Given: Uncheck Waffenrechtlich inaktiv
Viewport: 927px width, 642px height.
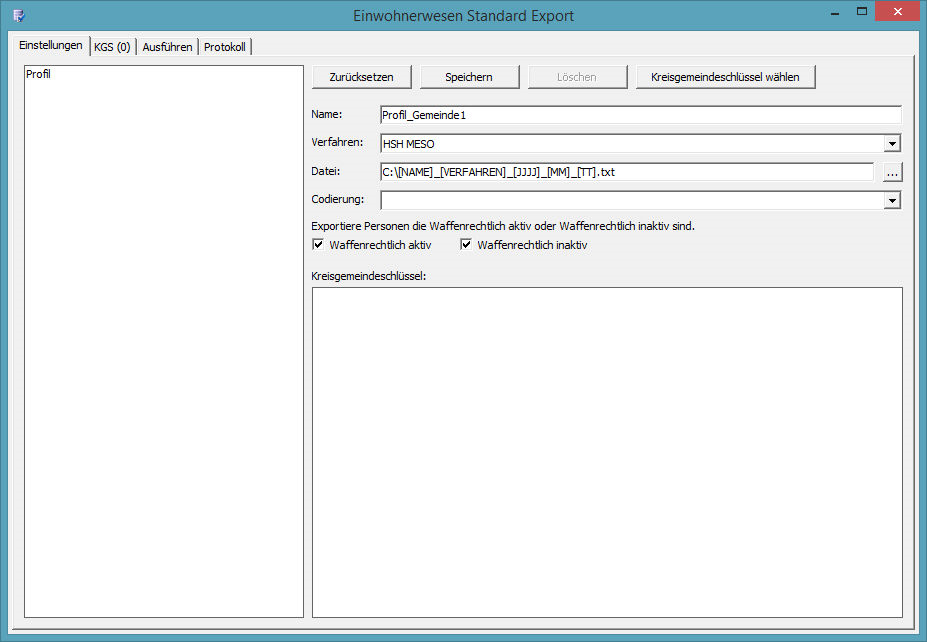Looking at the screenshot, I should (466, 244).
